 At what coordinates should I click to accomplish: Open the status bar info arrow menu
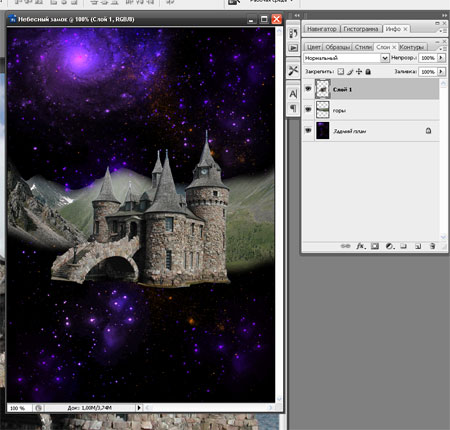coord(139,408)
